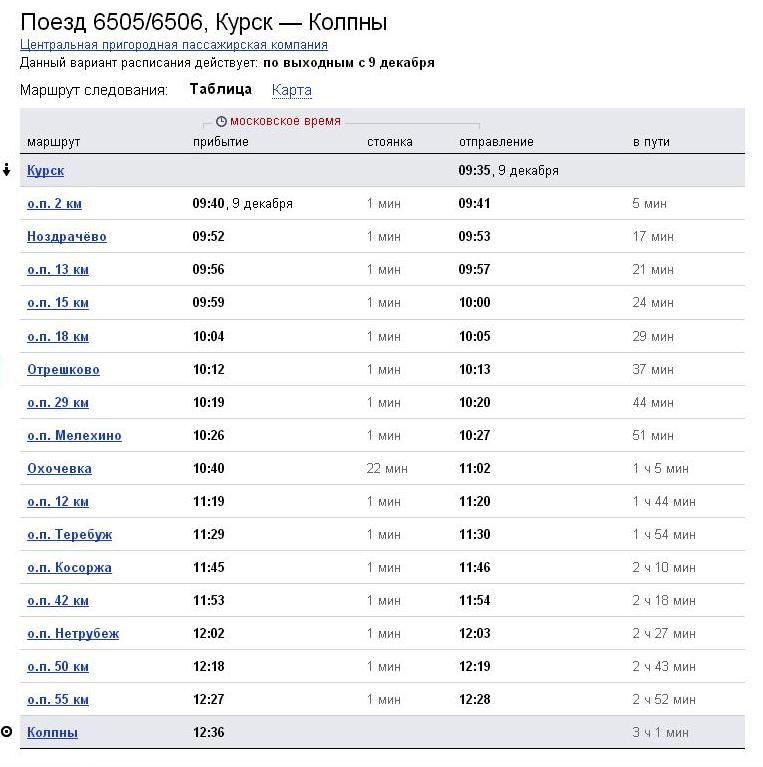Viewport: 763px width, 767px height.
Task: Open the Колпны terminus link
Action: (x=52, y=733)
